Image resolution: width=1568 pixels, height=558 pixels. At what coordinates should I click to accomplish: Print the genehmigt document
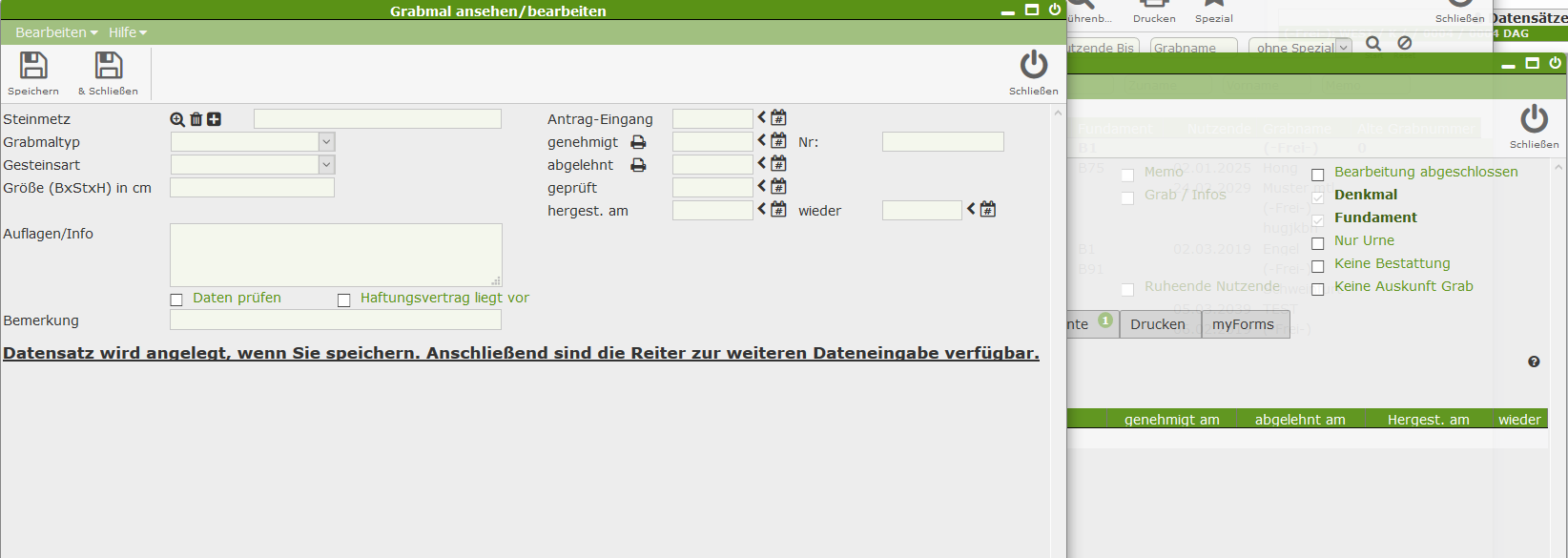point(638,142)
